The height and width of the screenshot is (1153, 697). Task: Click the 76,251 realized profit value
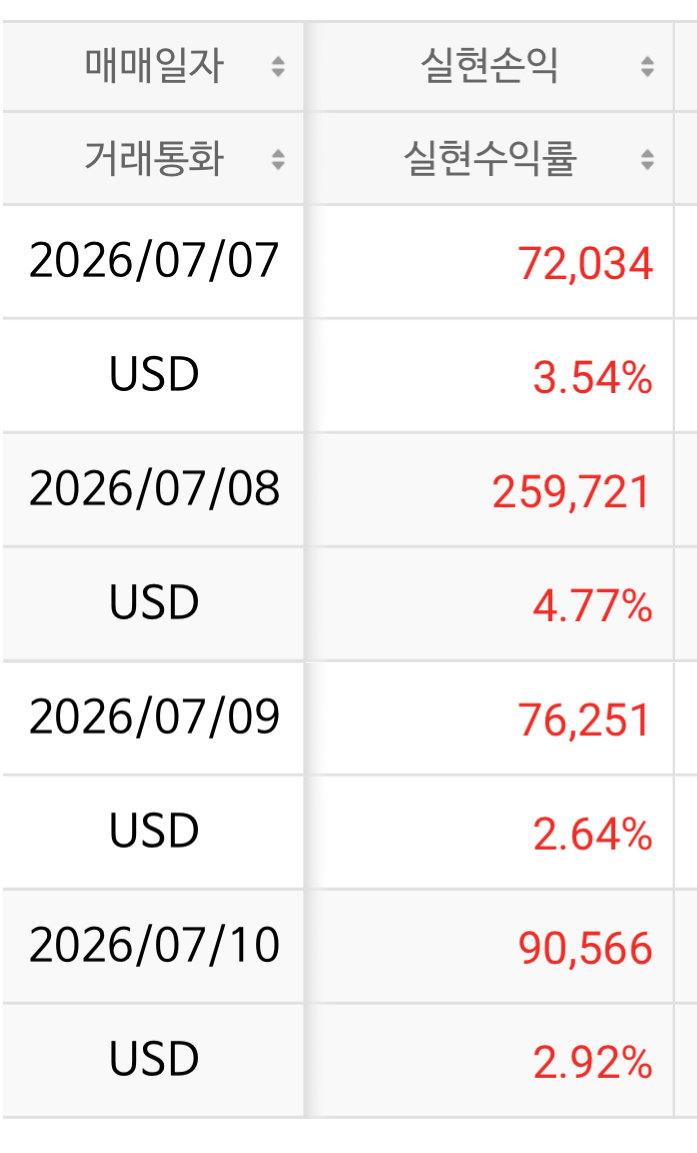click(585, 719)
